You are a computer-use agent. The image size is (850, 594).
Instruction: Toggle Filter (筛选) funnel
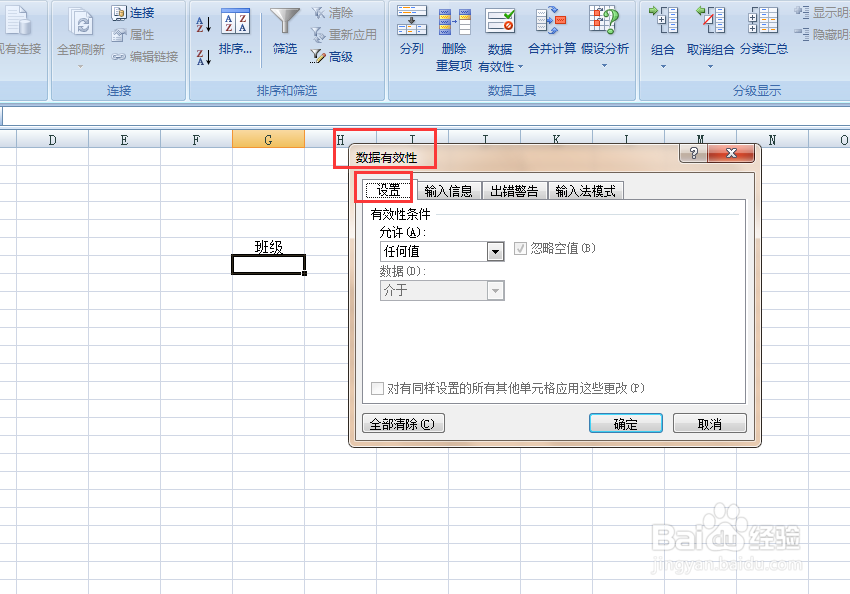pyautogui.click(x=285, y=32)
